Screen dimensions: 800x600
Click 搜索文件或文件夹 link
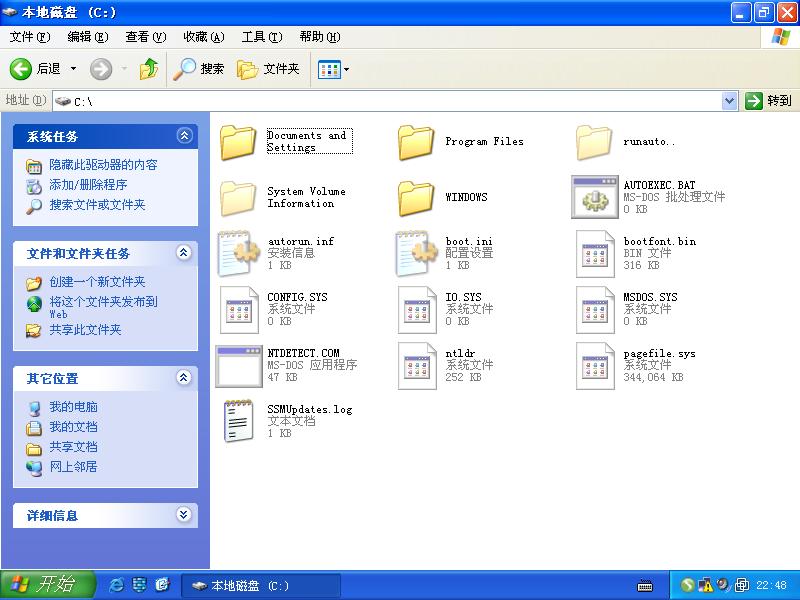click(97, 205)
